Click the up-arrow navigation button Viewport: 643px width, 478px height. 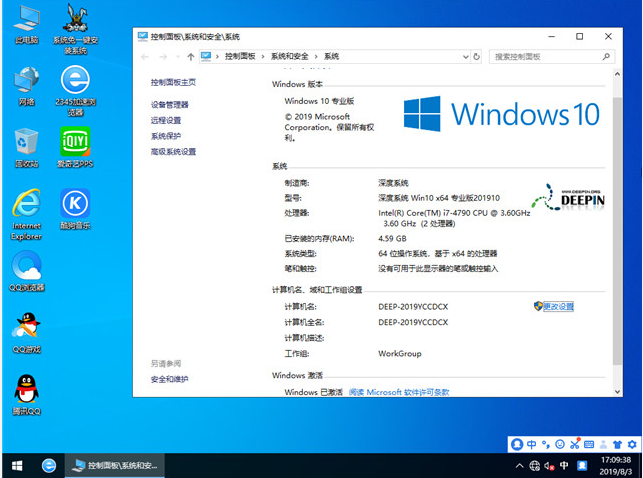(189, 56)
